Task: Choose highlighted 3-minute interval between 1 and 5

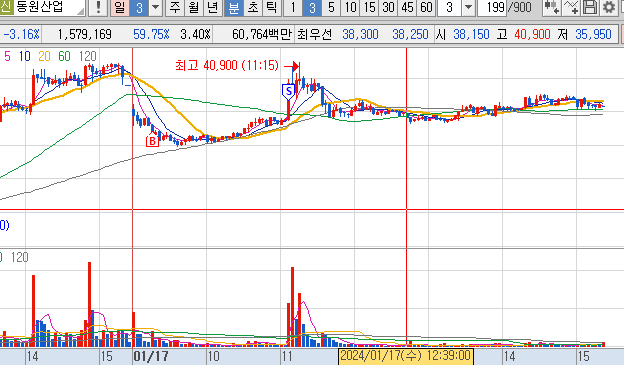Action: pyautogui.click(x=312, y=7)
